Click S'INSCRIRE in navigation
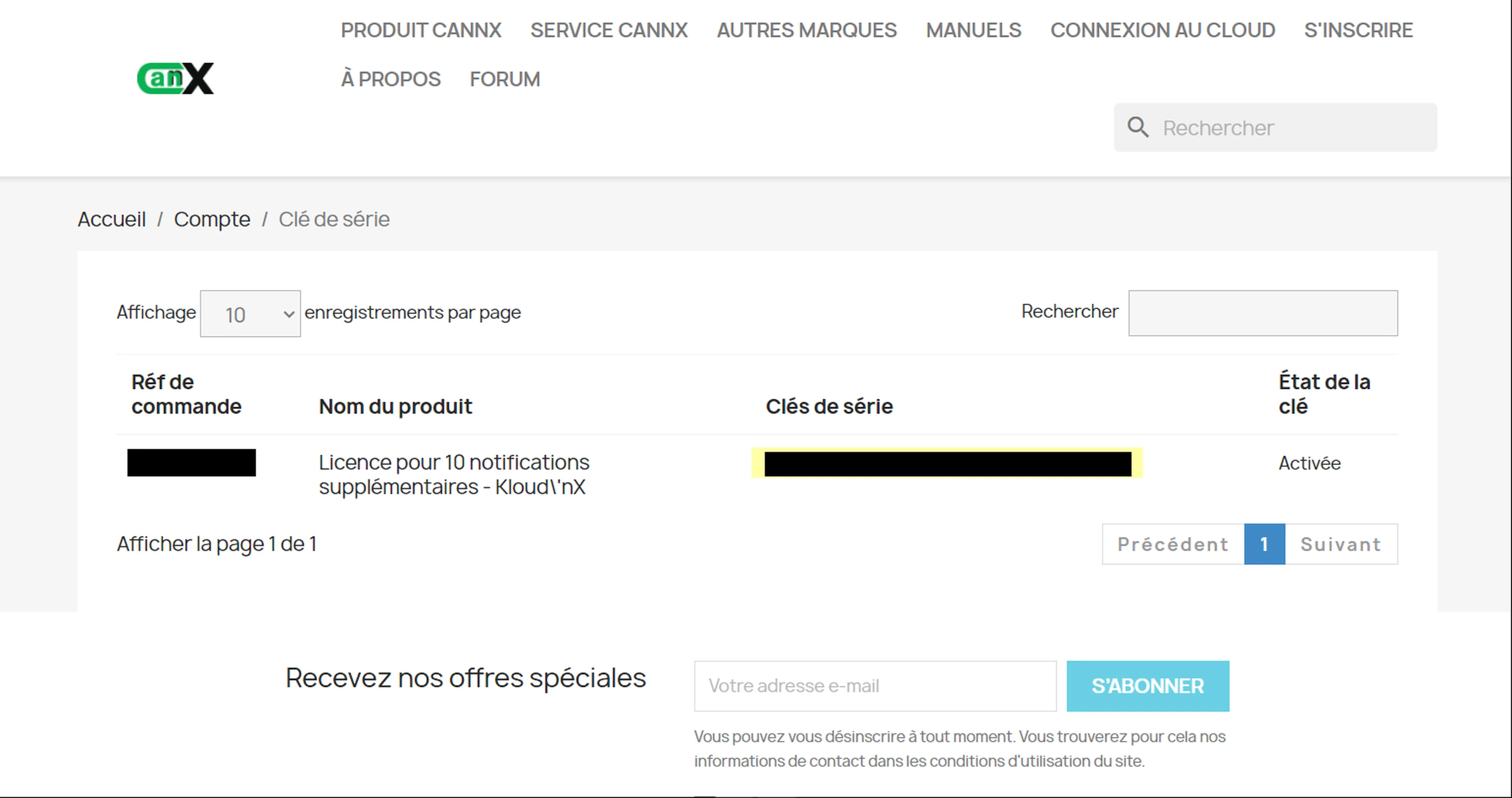 [1358, 30]
